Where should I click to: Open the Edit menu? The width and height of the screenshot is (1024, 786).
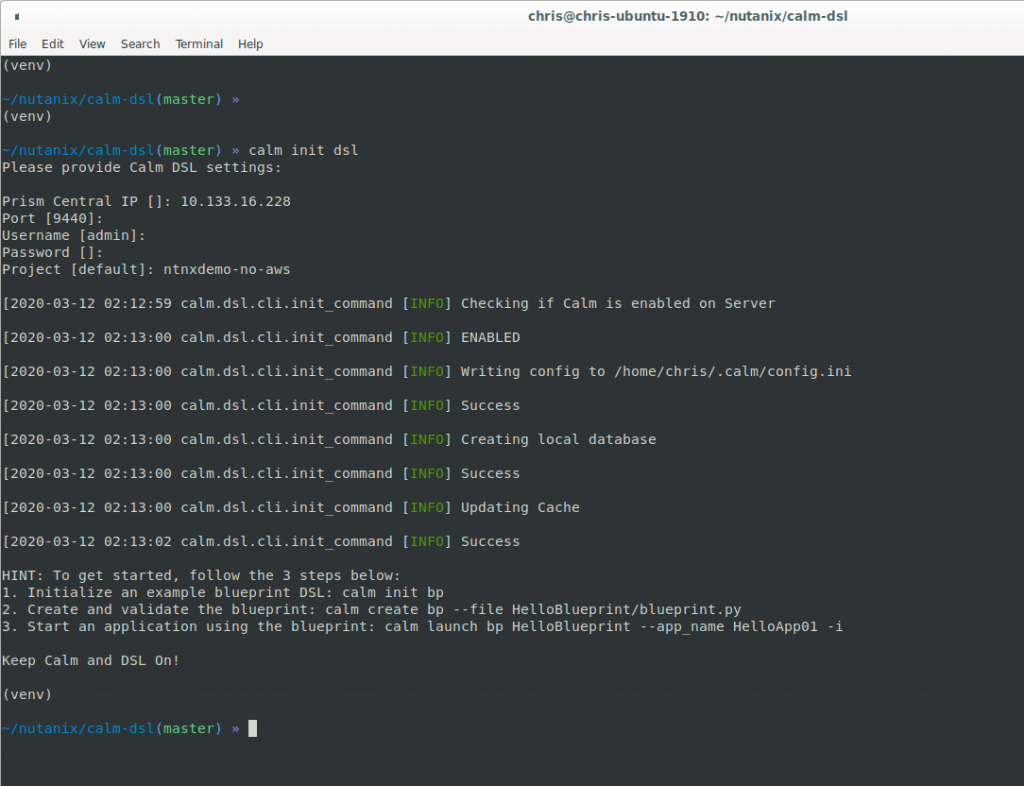coord(52,44)
